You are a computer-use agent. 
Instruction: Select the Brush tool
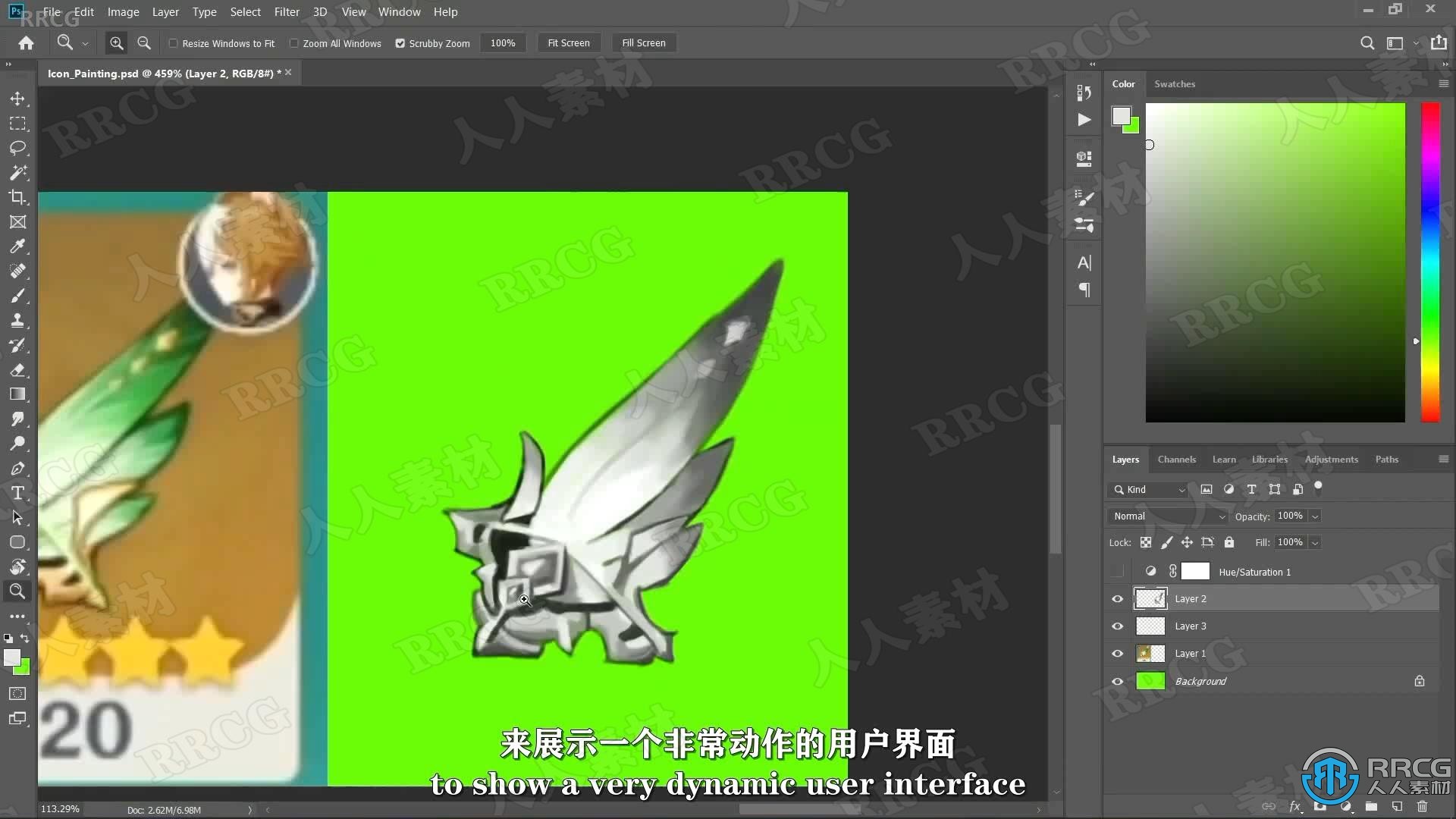click(17, 296)
